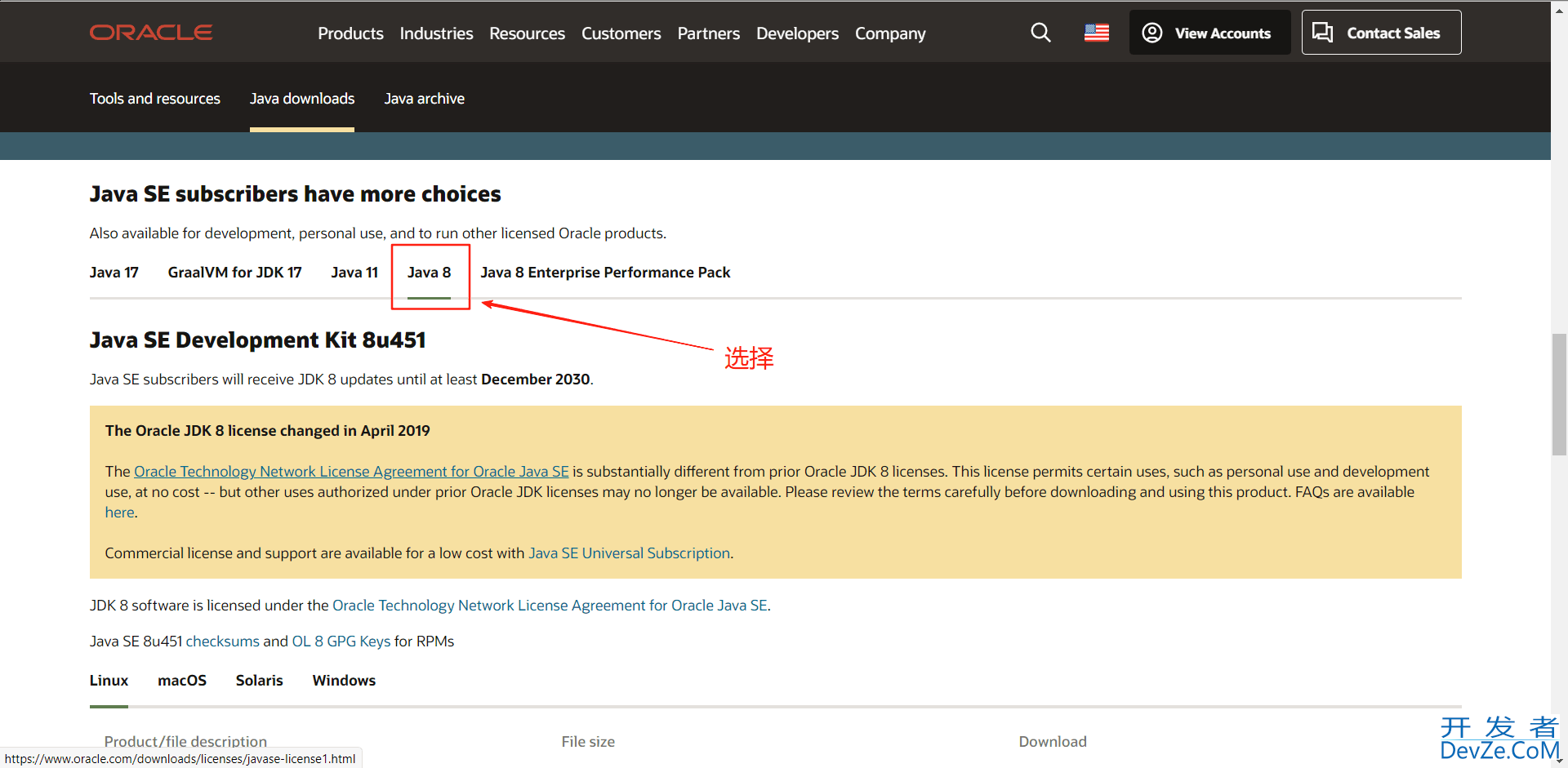Screen dimensions: 1568x768
Task: Click the View Accounts button
Action: [1209, 33]
